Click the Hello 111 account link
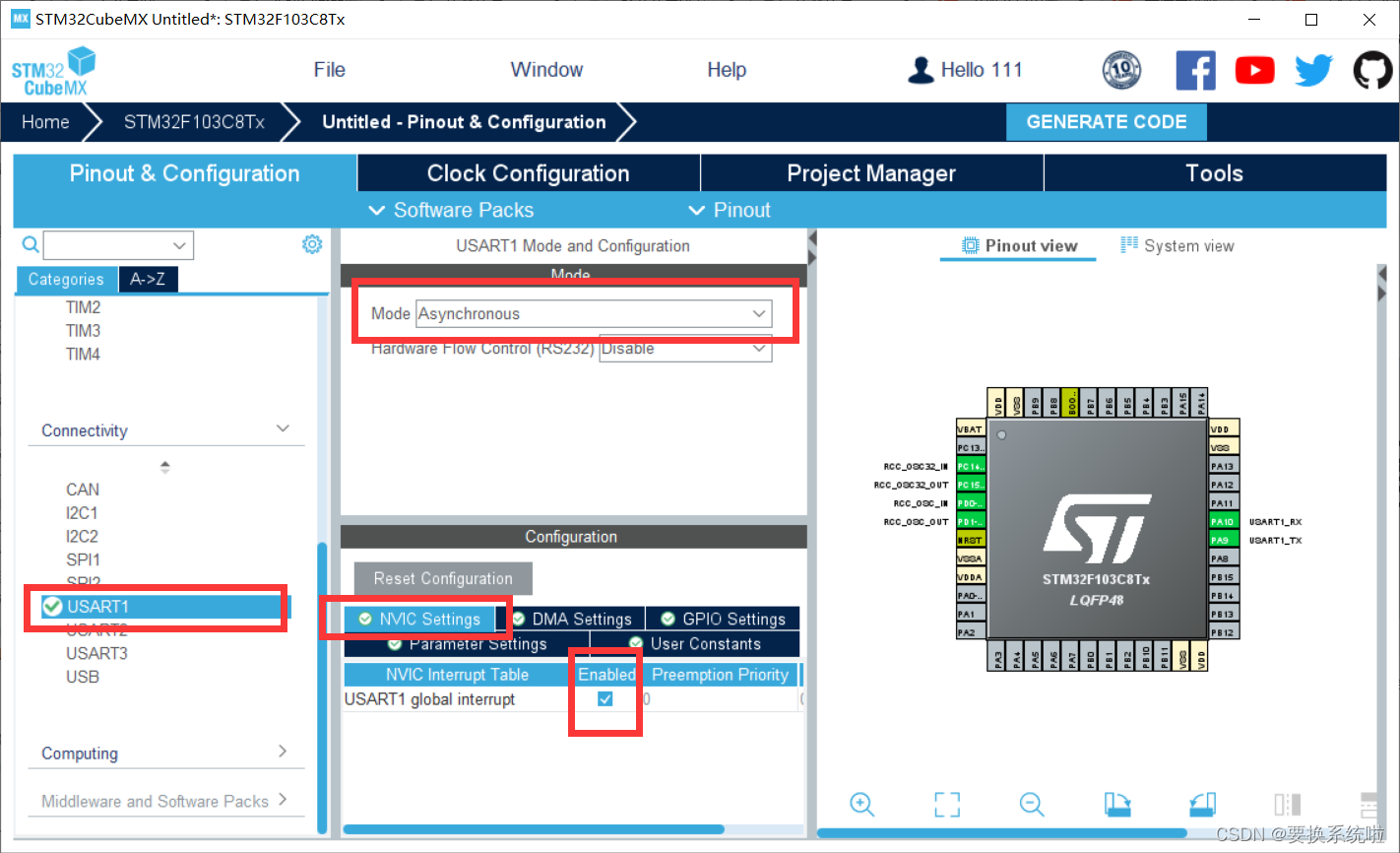Viewport: 1400px width, 853px height. [x=982, y=70]
